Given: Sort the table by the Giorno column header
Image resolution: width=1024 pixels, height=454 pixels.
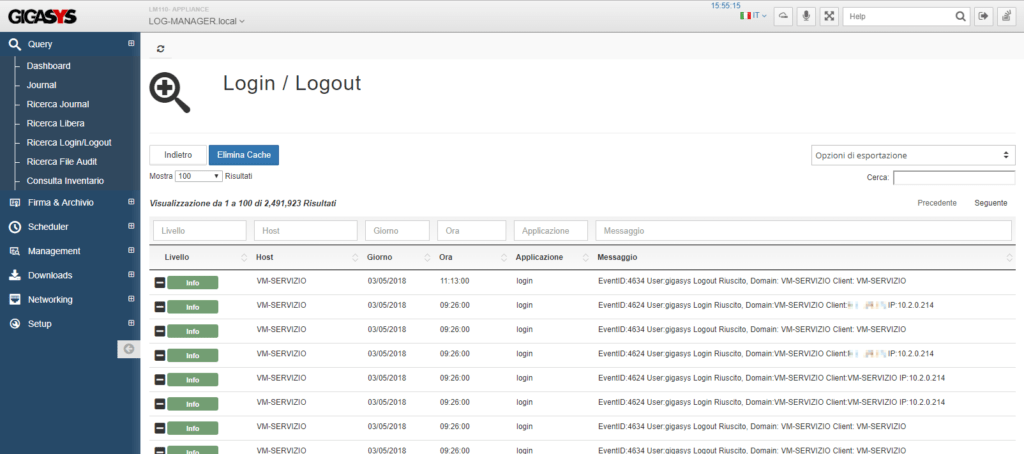Looking at the screenshot, I should point(379,257).
